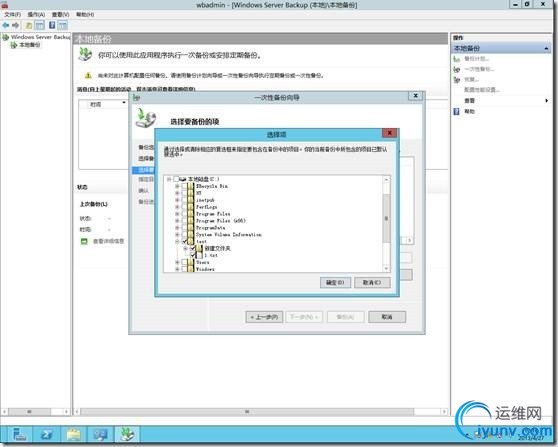Click the Windows Server Backup taskbar icon

127,434
